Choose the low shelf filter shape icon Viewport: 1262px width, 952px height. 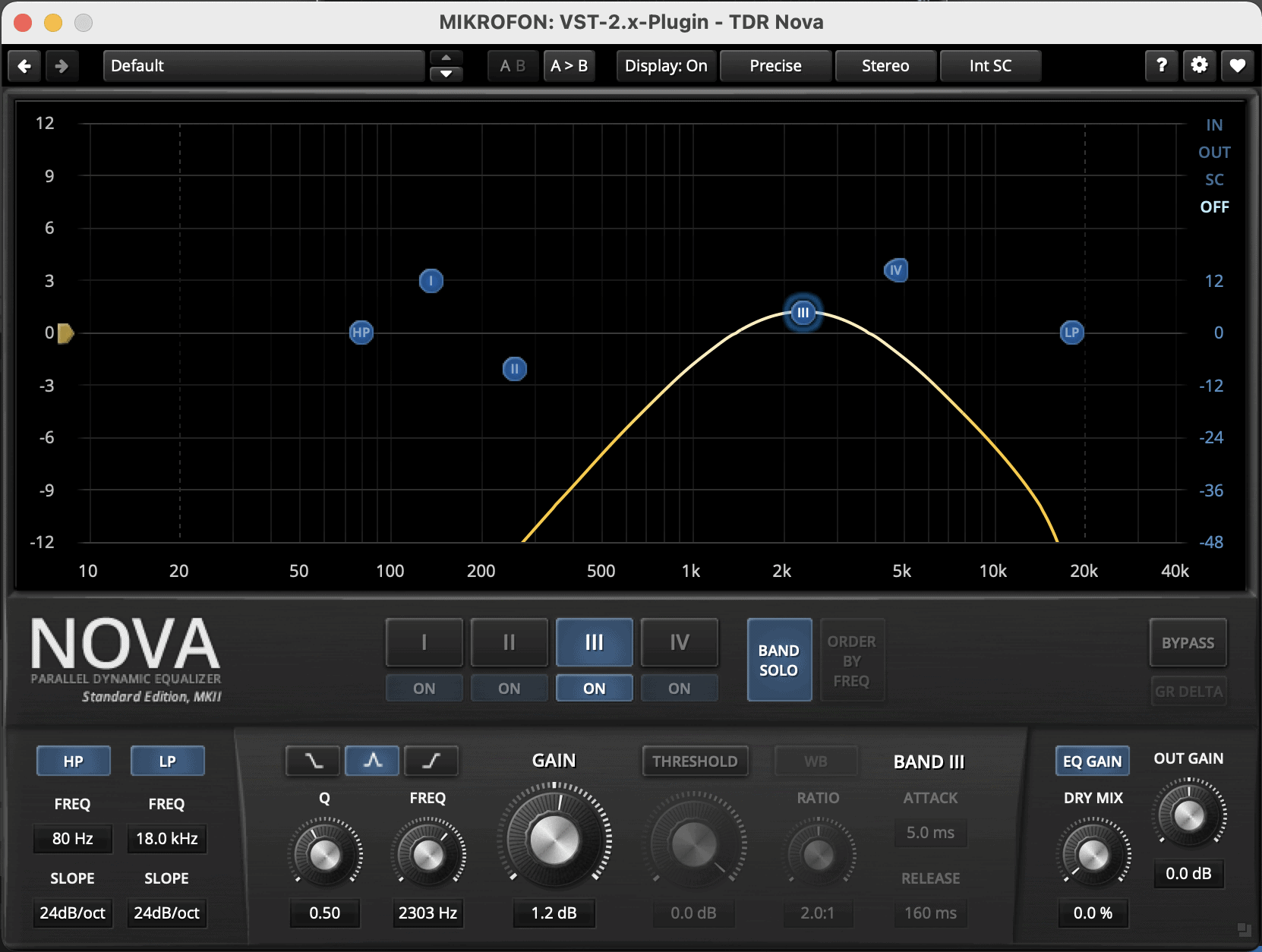click(313, 761)
